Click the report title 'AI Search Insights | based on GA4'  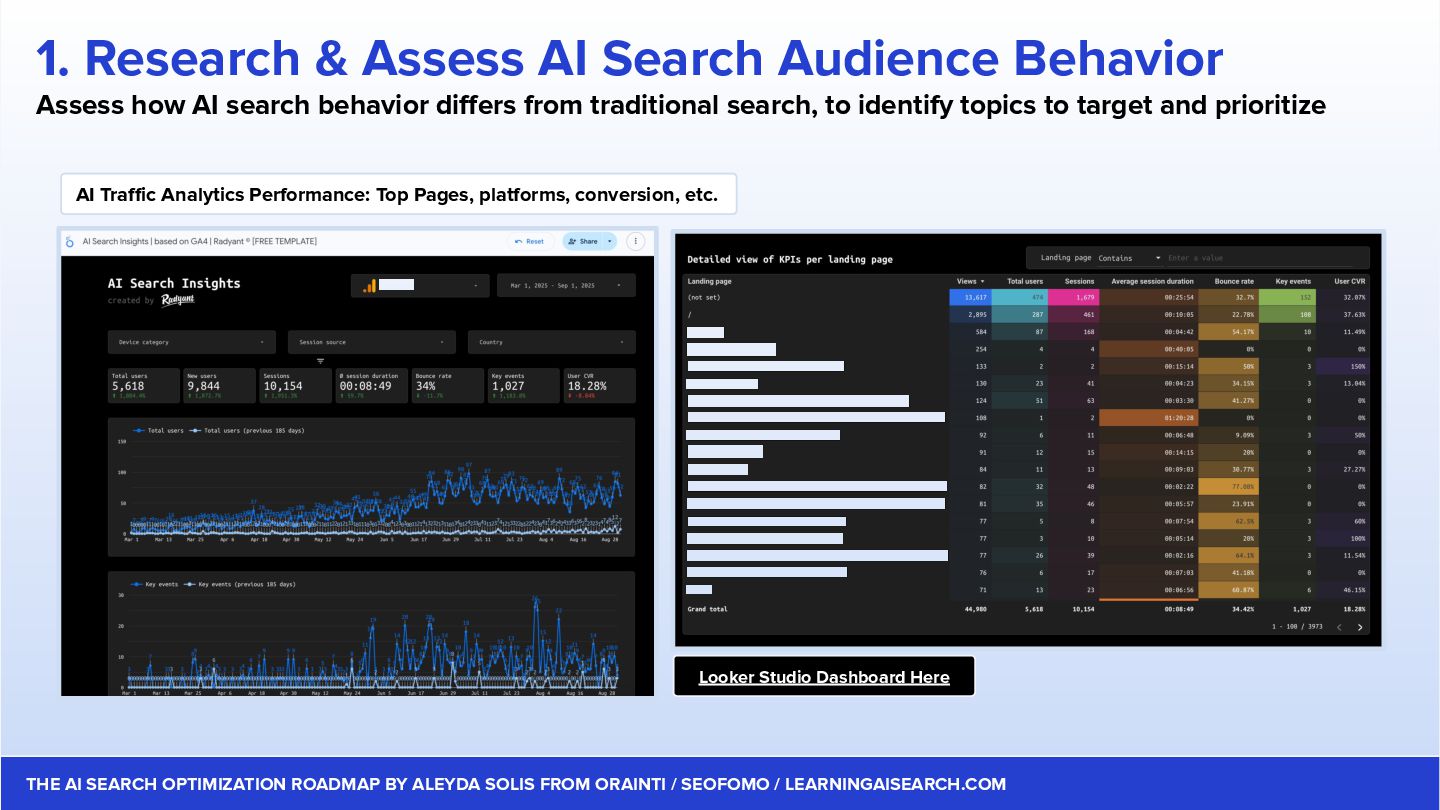pyautogui.click(x=200, y=241)
